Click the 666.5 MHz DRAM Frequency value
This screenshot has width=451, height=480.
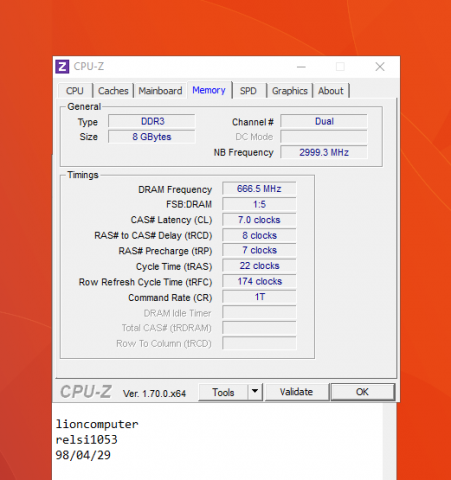point(259,189)
